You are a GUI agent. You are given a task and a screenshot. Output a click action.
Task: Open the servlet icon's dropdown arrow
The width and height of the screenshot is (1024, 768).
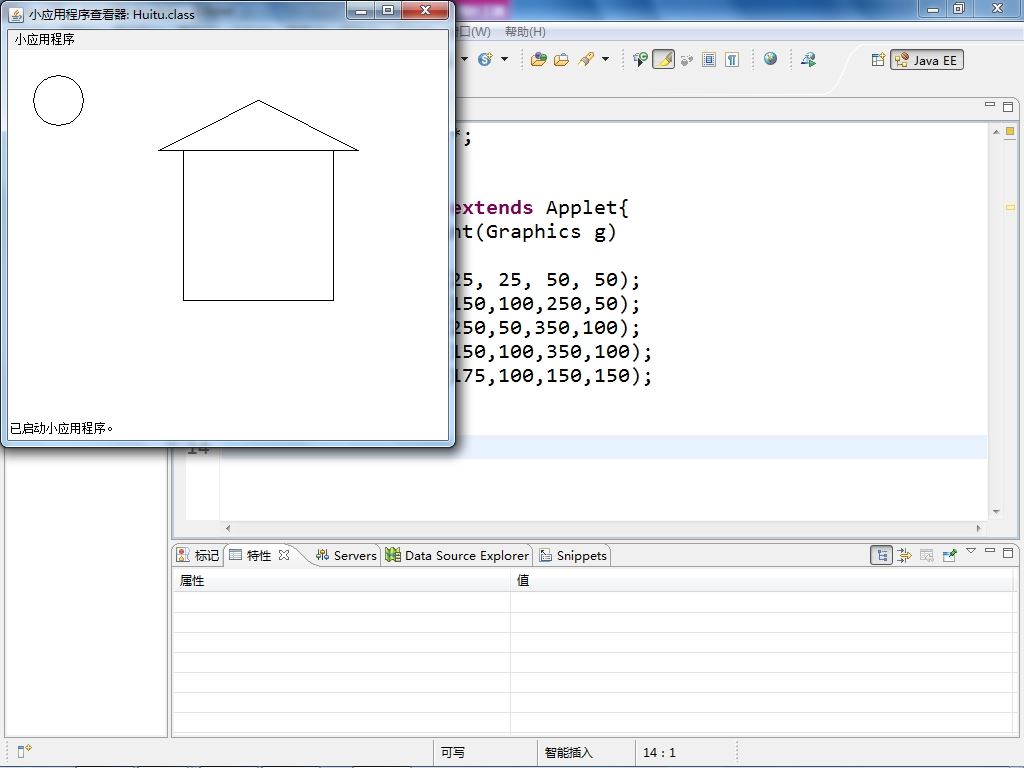(504, 59)
